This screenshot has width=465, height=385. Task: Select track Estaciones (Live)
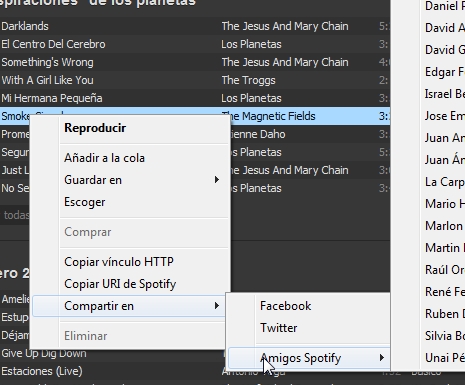tap(42, 371)
